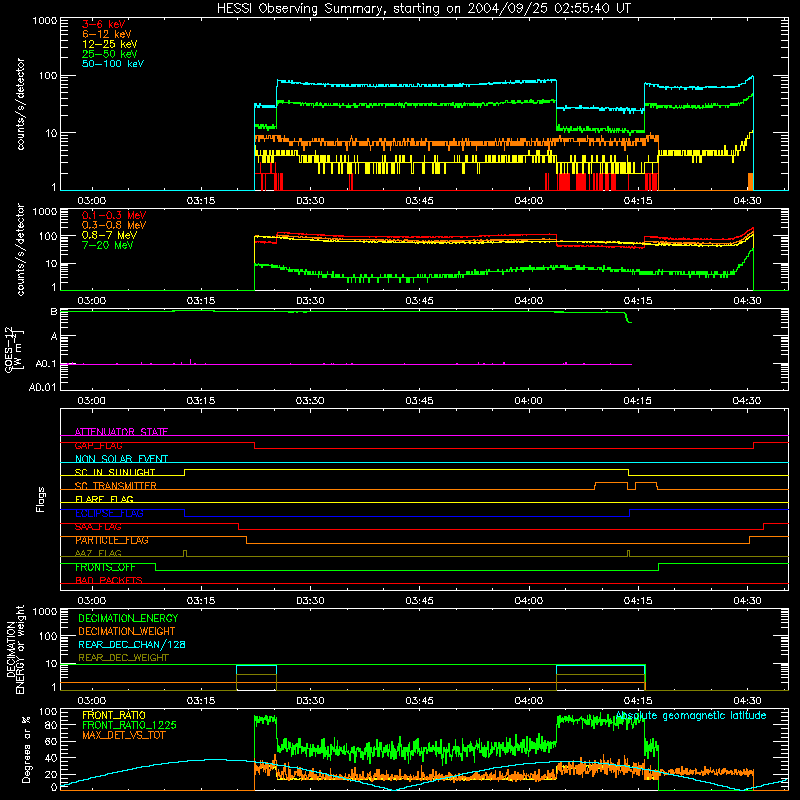Click the GAP_FLAG label
Image resolution: width=800 pixels, height=800 pixels.
pyautogui.click(x=98, y=445)
